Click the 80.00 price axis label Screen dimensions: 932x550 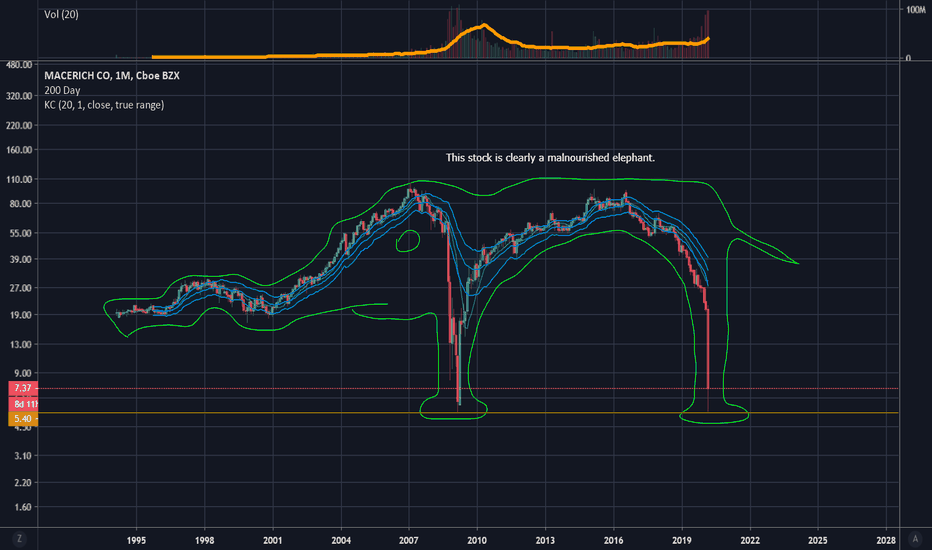click(x=20, y=203)
